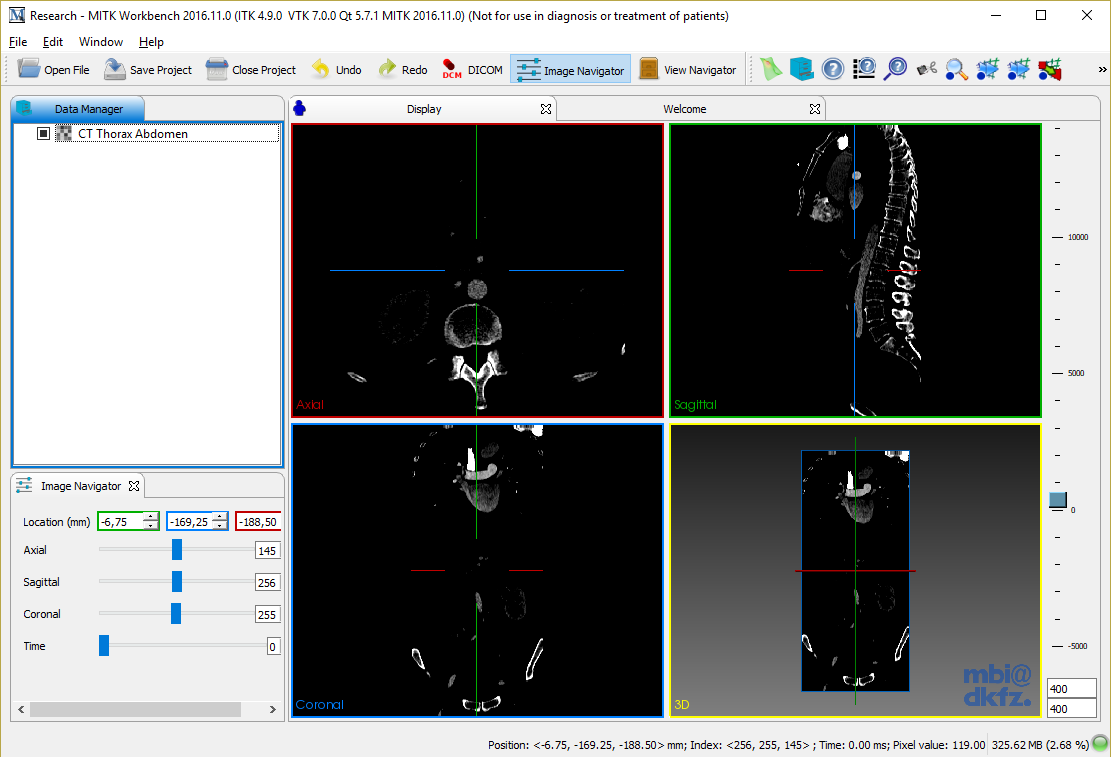Viewport: 1111px width, 757px height.
Task: Click the blue figure icon on Display tab
Action: click(300, 108)
